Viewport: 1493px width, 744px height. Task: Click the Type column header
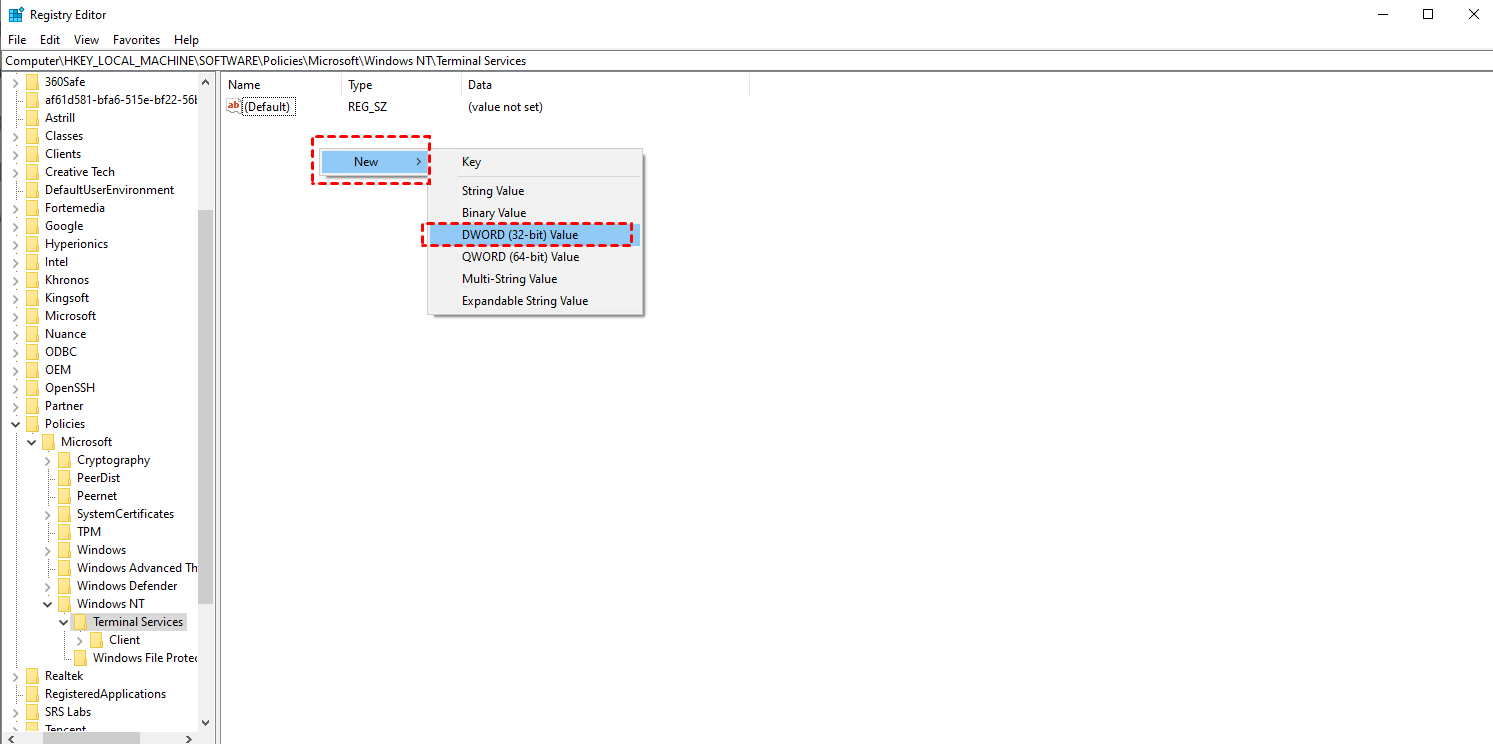[x=402, y=85]
